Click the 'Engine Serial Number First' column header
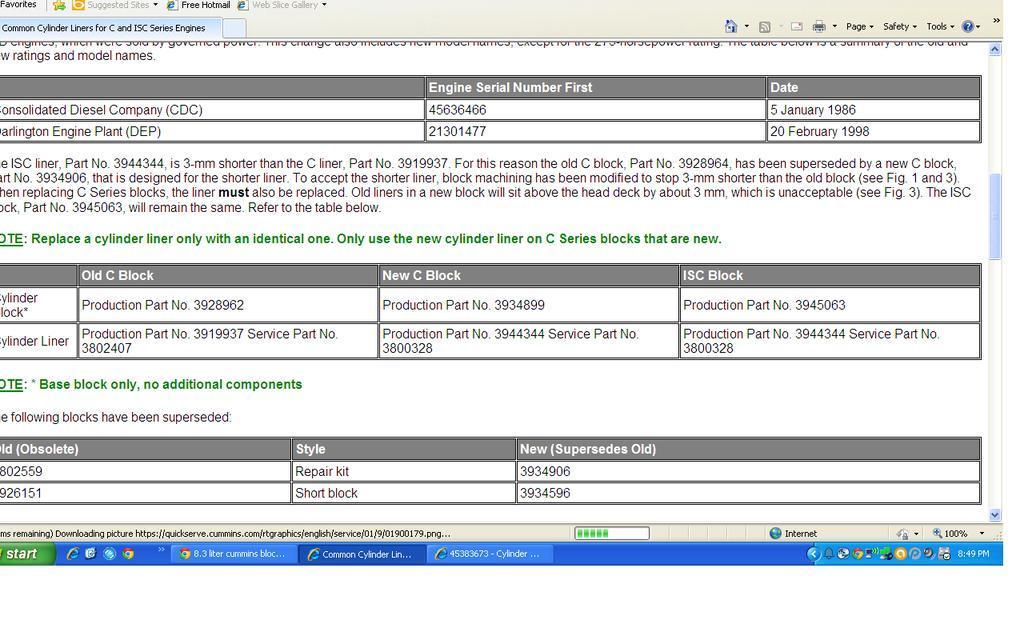This screenshot has width=1024, height=640. coord(595,88)
